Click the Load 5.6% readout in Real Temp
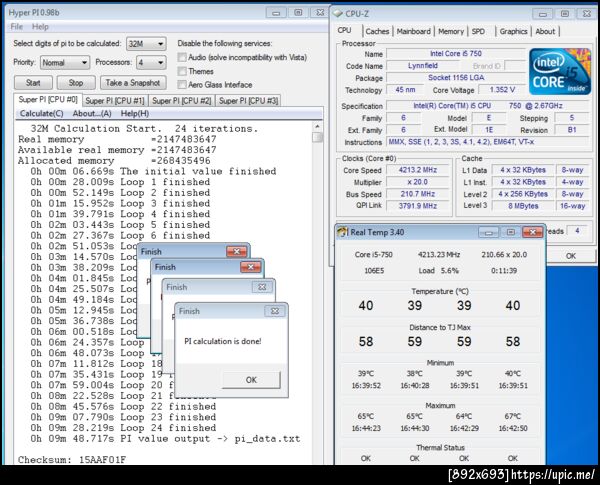The height and width of the screenshot is (485, 600). (x=439, y=271)
